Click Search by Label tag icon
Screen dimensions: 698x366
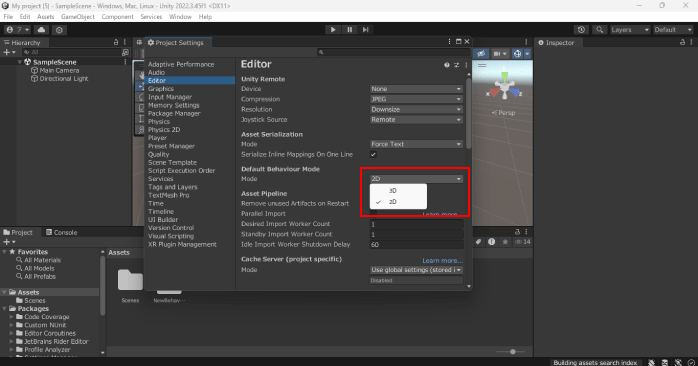click(478, 242)
